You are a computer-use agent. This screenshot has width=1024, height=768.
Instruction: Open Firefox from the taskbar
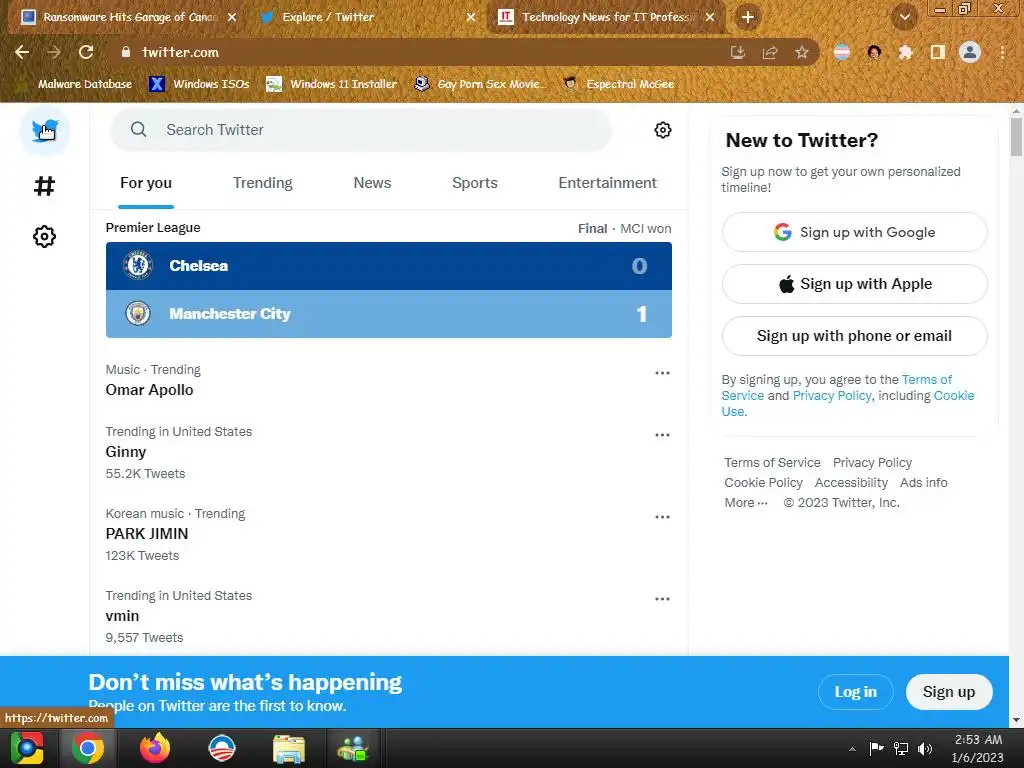click(155, 748)
